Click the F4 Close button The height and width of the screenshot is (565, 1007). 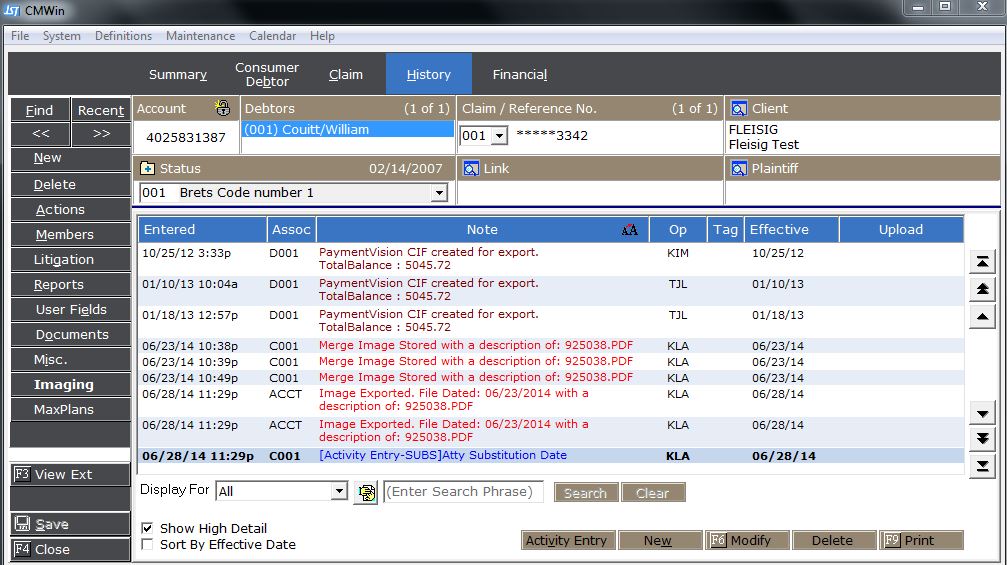tap(71, 550)
